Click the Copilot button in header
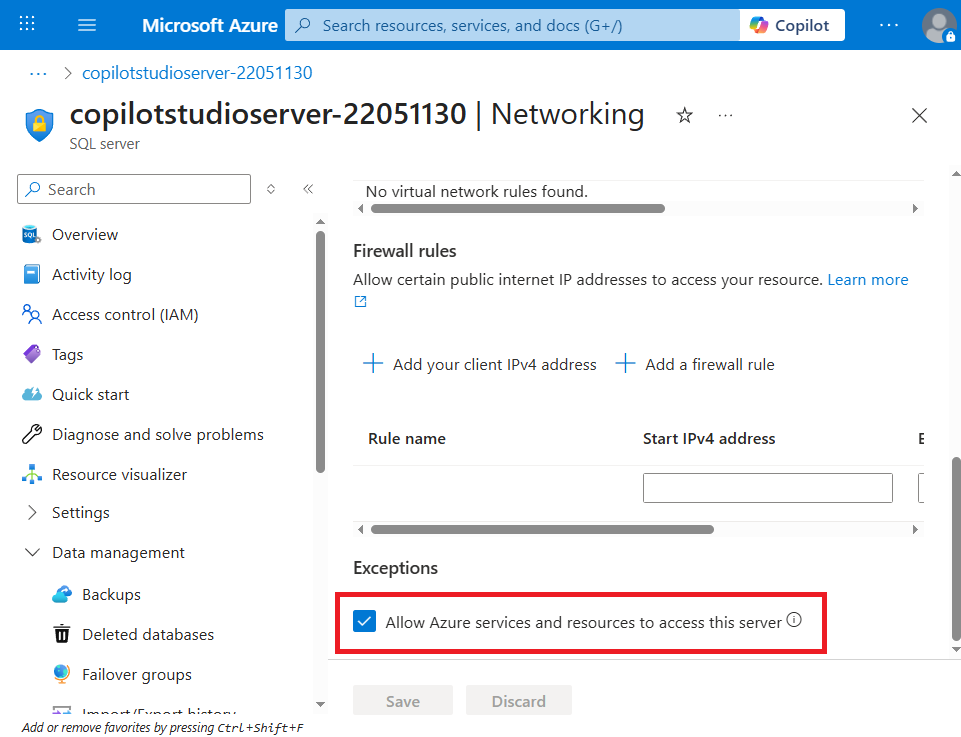Screen dimensions: 961x737 pyautogui.click(x=791, y=25)
